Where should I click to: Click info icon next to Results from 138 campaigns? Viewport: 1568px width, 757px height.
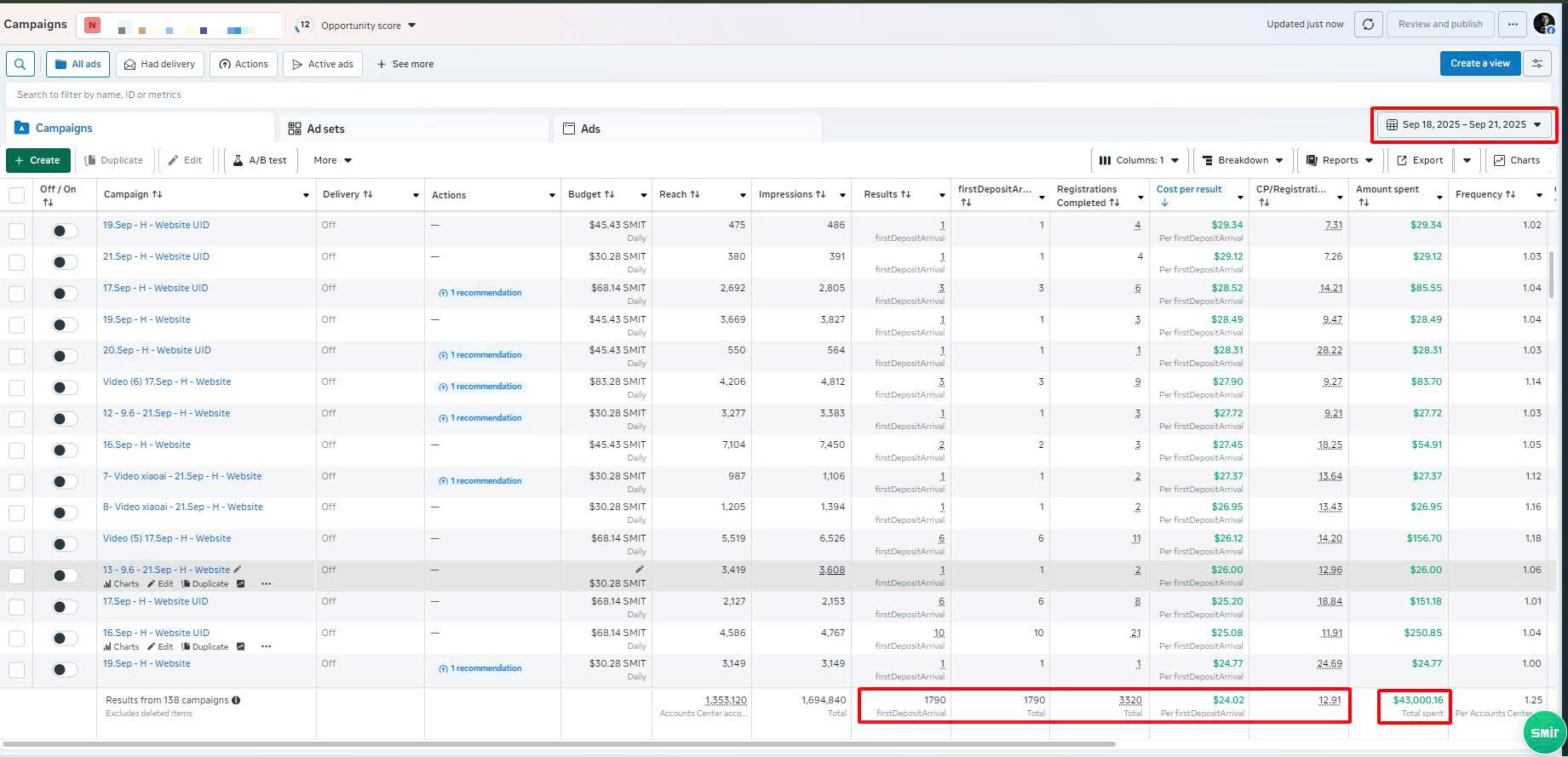coord(236,700)
